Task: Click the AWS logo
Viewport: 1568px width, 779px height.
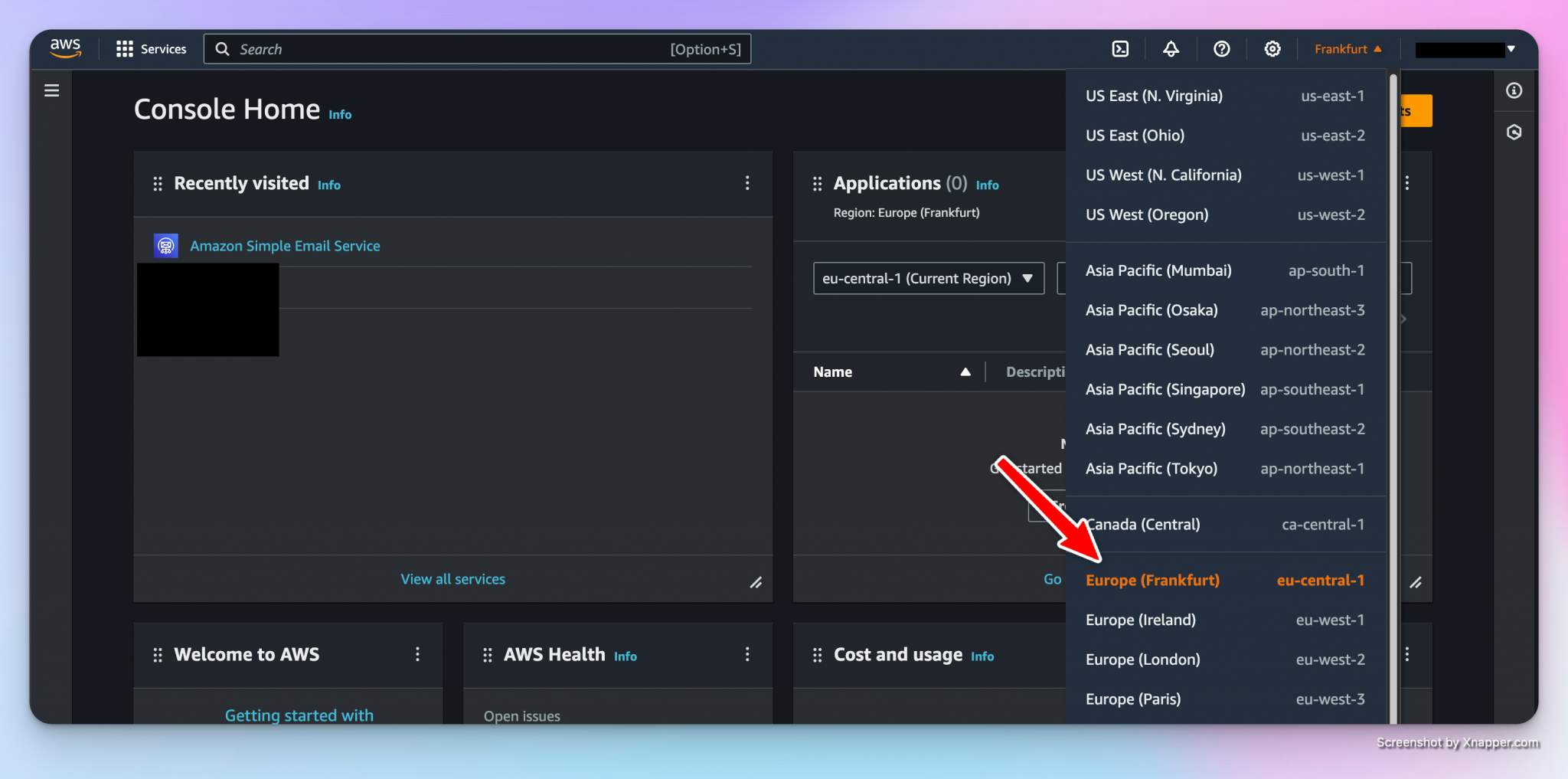Action: point(66,47)
